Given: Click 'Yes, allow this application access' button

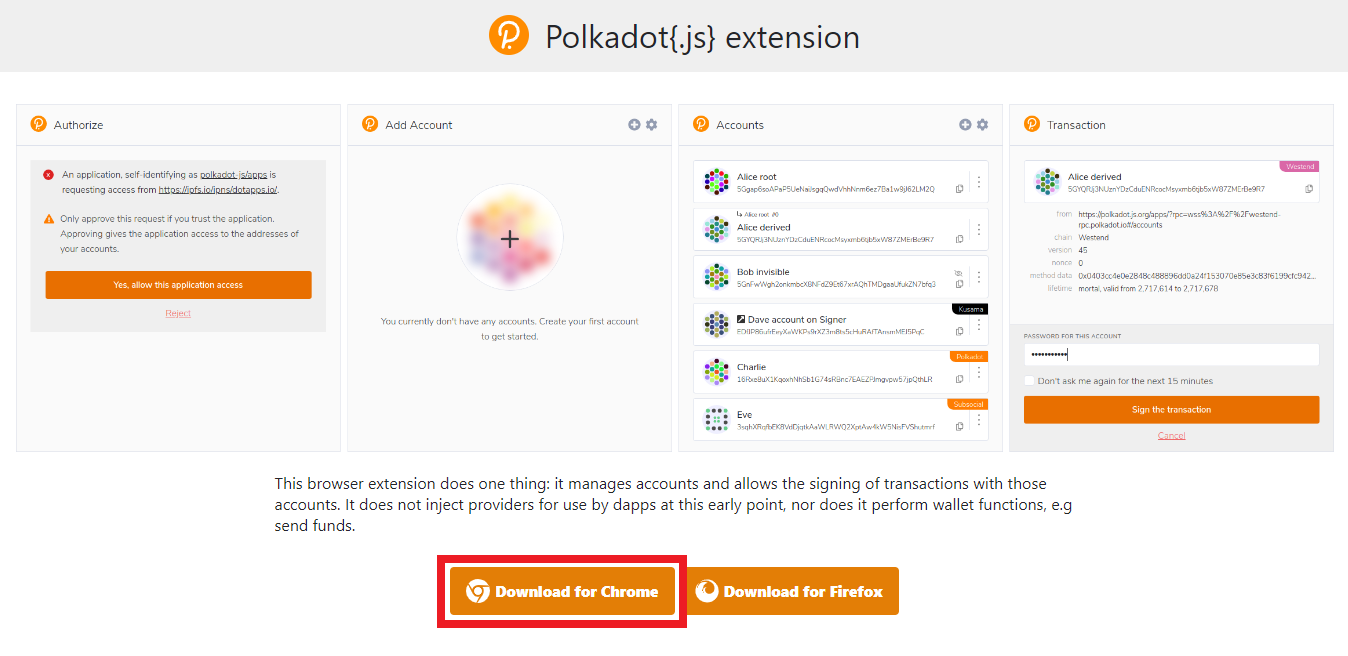Looking at the screenshot, I should [x=178, y=285].
